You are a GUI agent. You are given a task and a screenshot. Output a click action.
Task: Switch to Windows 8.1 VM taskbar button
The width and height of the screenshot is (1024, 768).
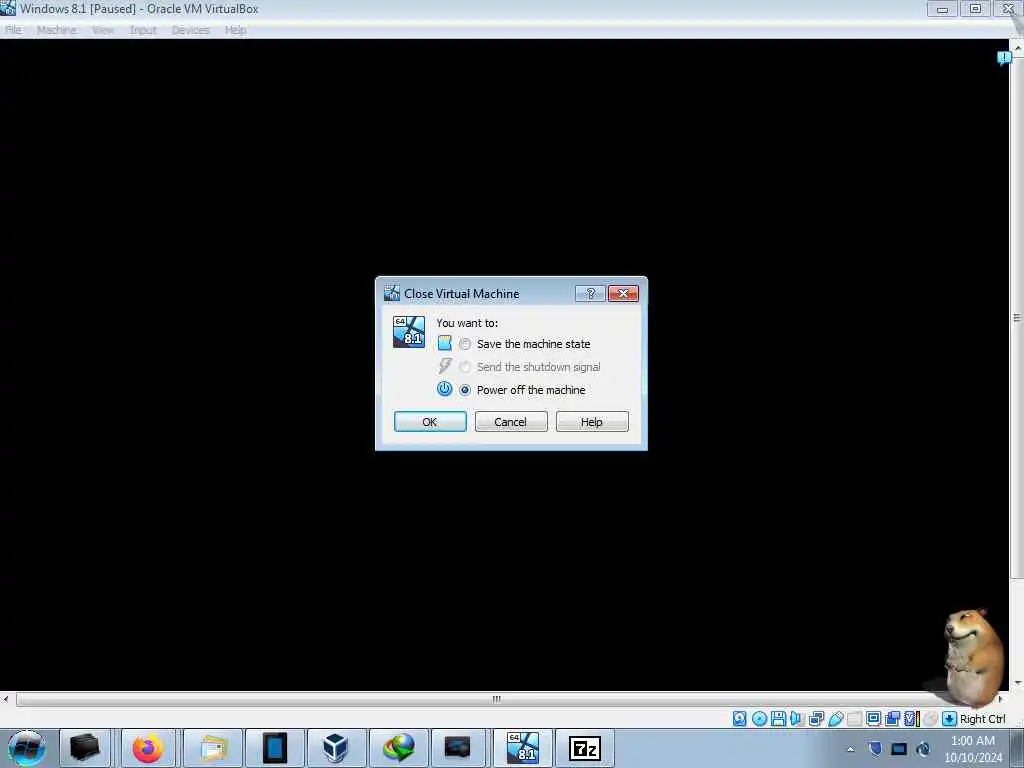tap(522, 748)
